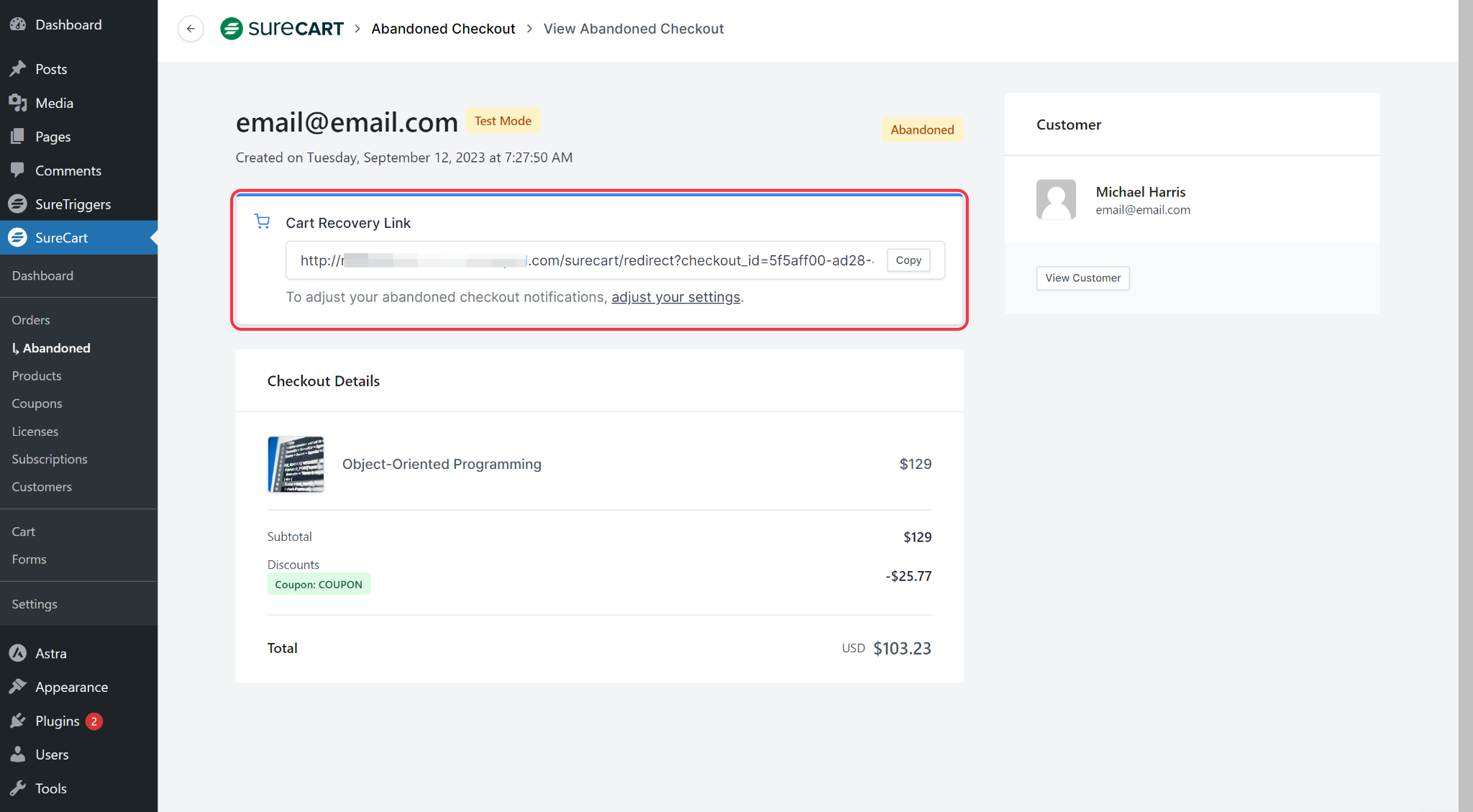Click the Astra theme icon

tap(18, 653)
